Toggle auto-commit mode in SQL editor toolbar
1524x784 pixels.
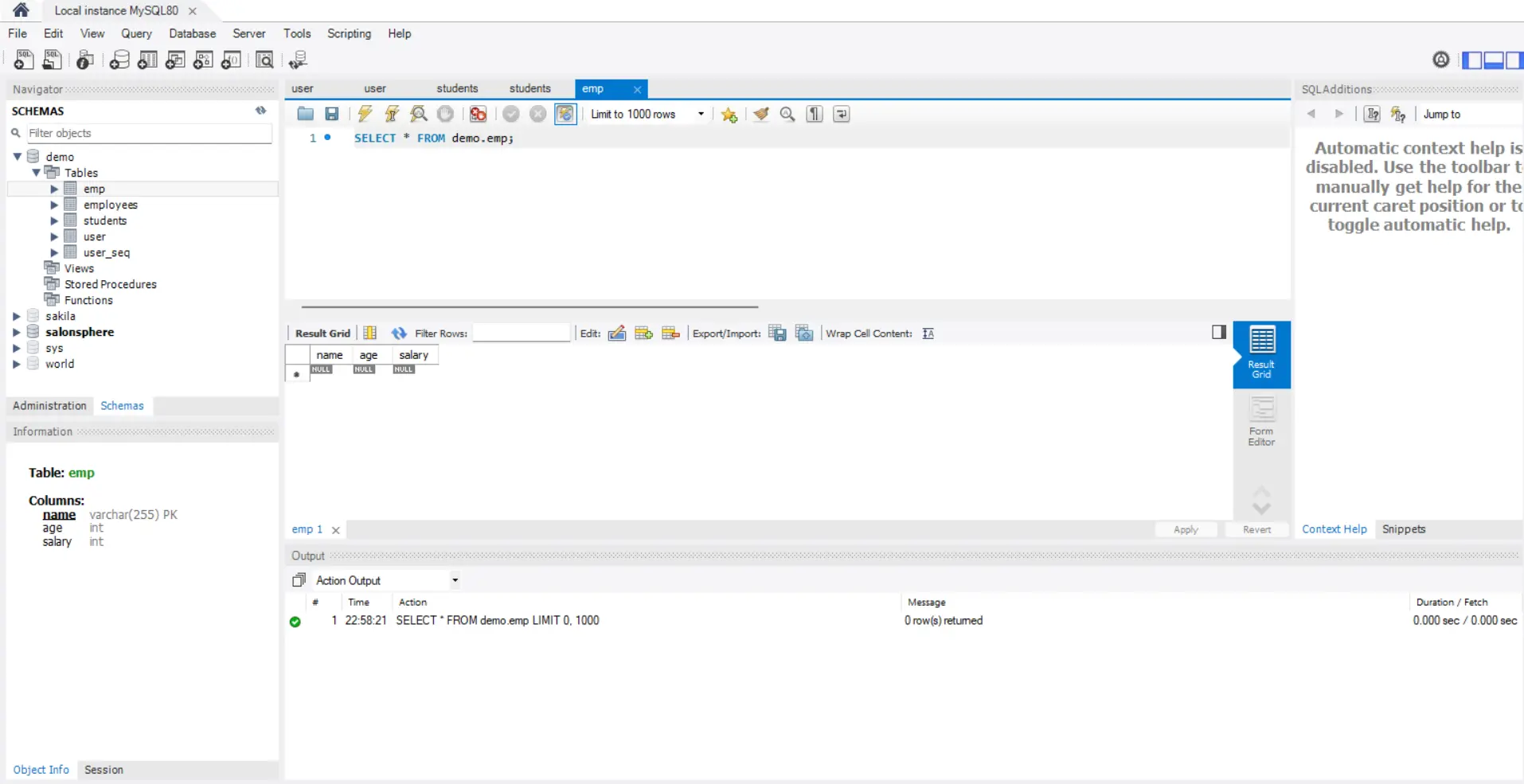[565, 114]
